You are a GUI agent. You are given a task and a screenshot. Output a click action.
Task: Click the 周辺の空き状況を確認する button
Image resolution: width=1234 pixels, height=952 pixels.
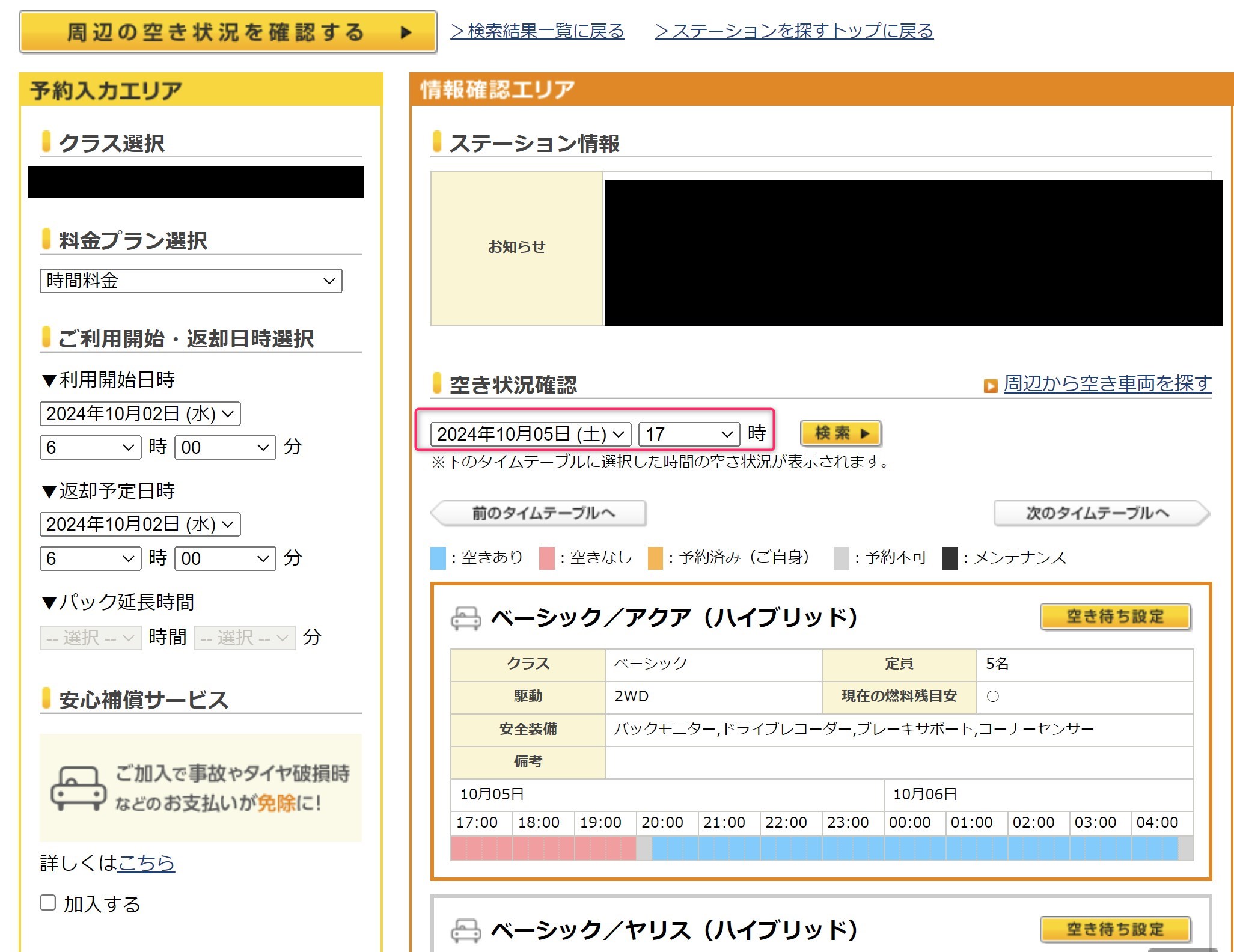(228, 32)
